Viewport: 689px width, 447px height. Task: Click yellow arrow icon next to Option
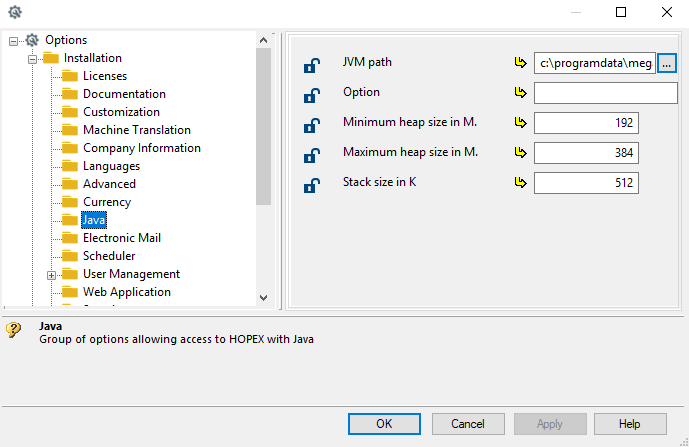pyautogui.click(x=520, y=92)
